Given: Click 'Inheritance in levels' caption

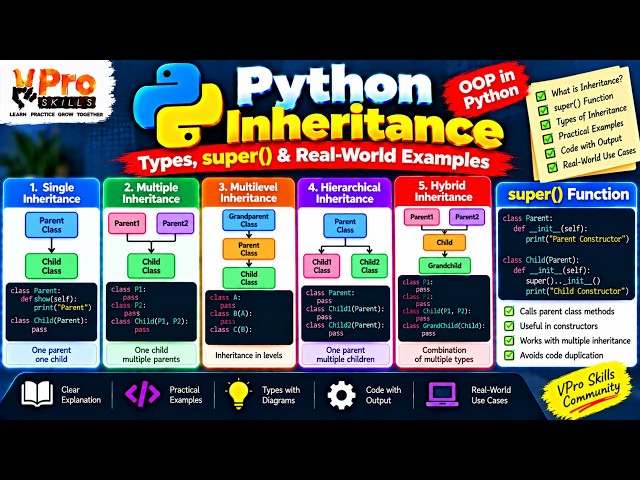Looking at the screenshot, I should 249,355.
